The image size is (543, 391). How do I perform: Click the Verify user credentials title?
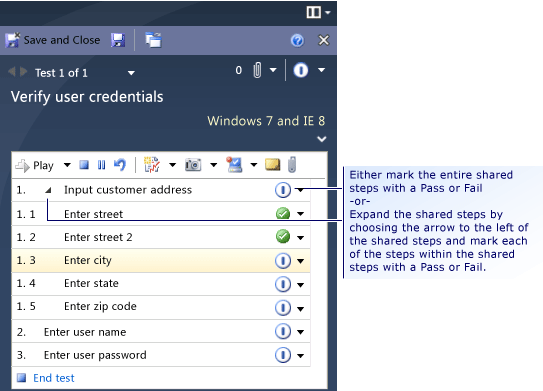(87, 97)
